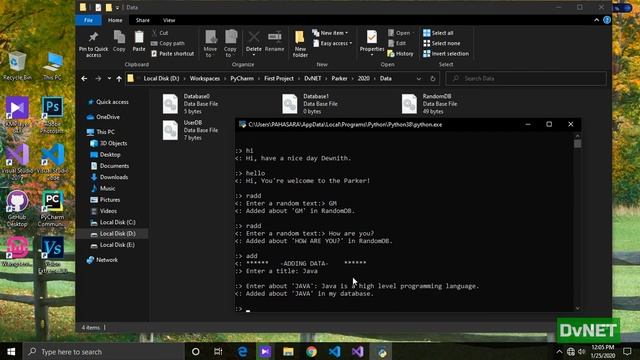Collapse the ribbon chevron
The image size is (640, 360).
coord(596,20)
